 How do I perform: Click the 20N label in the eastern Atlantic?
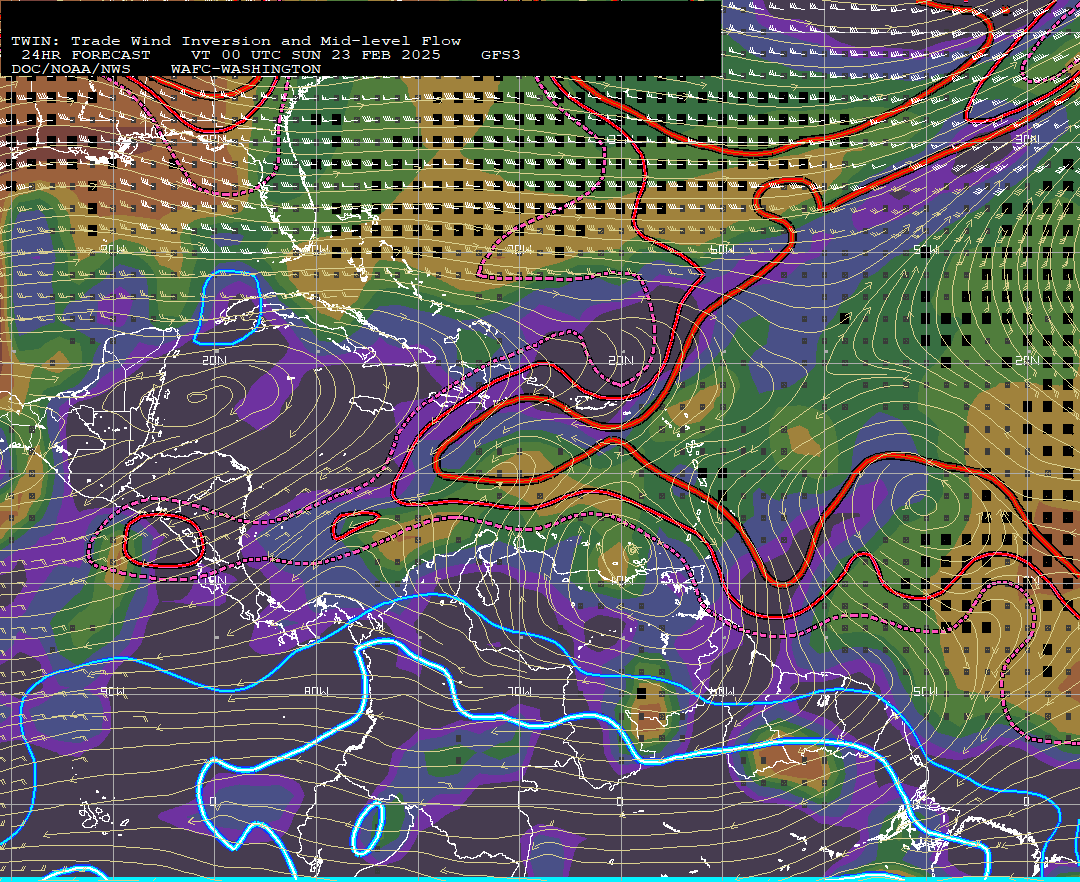[x=1028, y=360]
